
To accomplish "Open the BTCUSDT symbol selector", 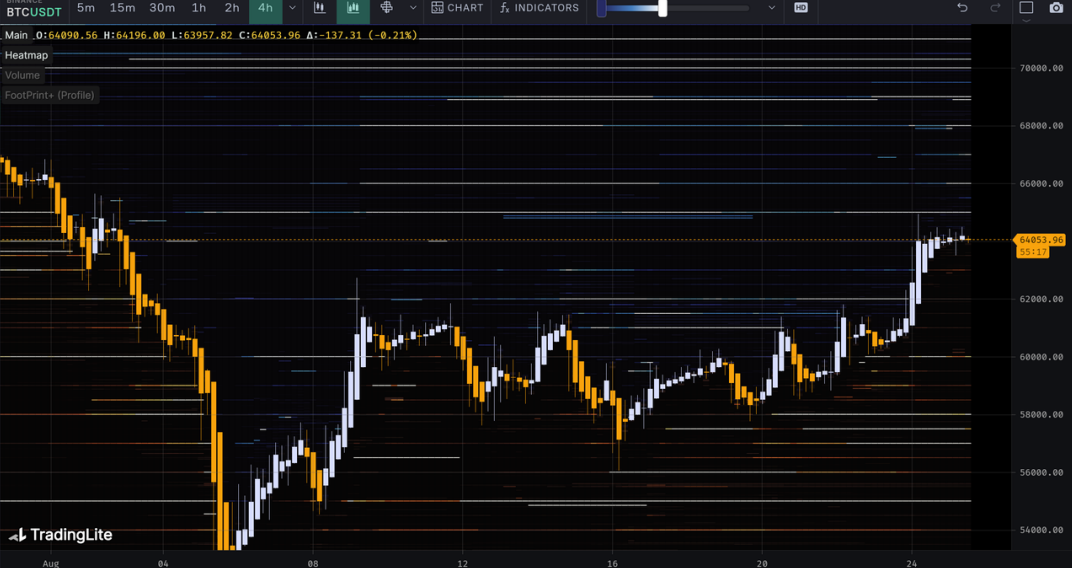I will (x=34, y=10).
